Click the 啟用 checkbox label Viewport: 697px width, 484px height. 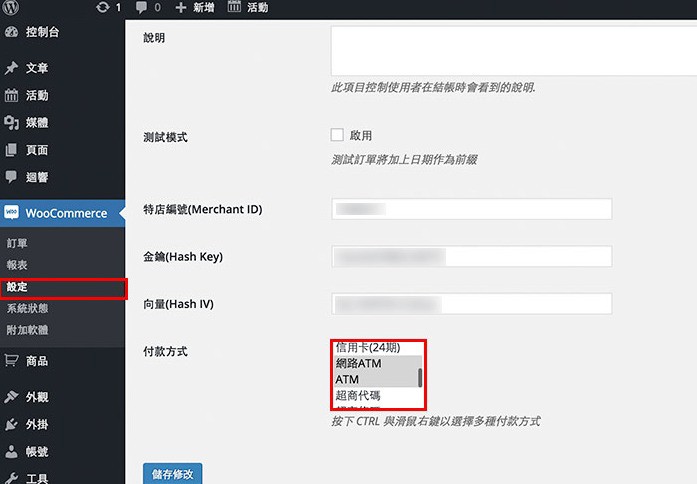pyautogui.click(x=361, y=136)
